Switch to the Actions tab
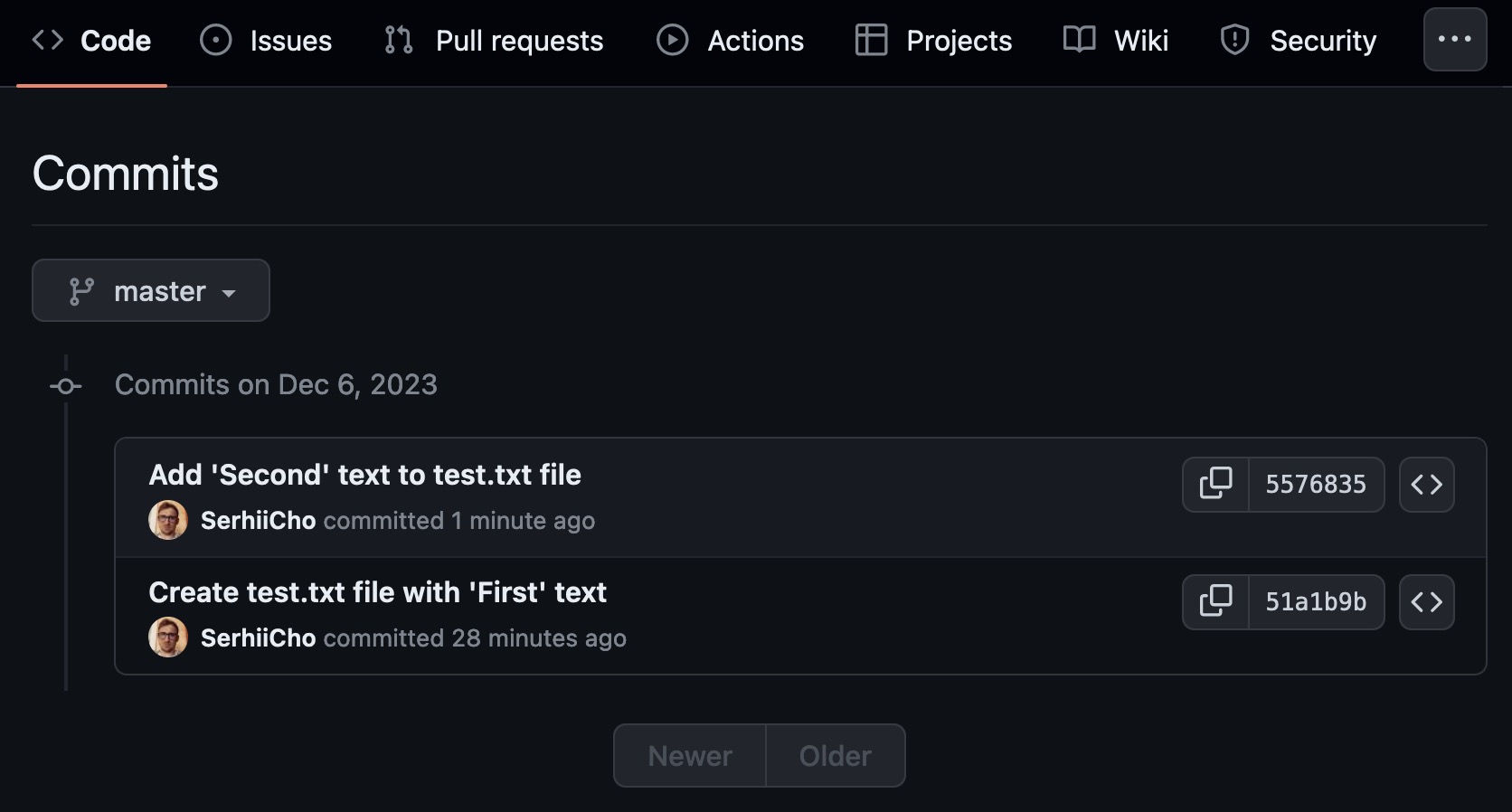This screenshot has height=812, width=1512. [x=756, y=40]
